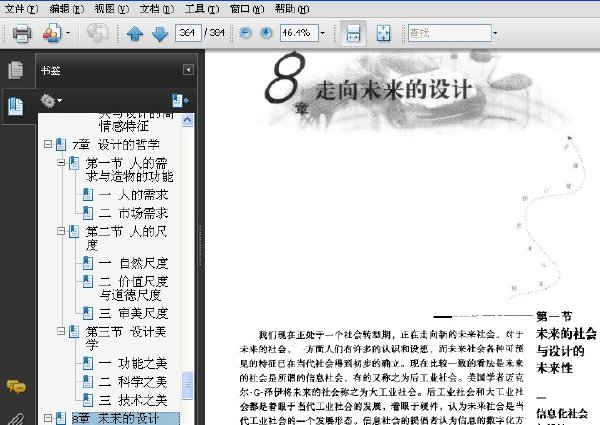Click bookmark icon beside 7章 设计的哲学
This screenshot has width=600, height=425.
61,144
